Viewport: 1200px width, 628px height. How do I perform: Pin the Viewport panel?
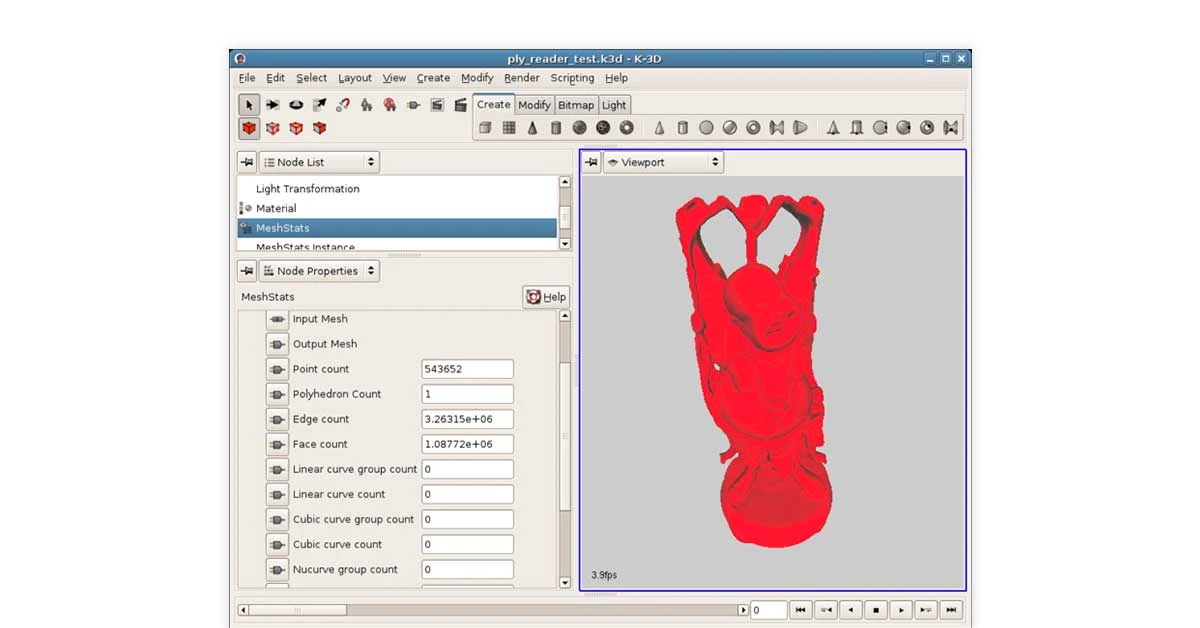point(590,161)
